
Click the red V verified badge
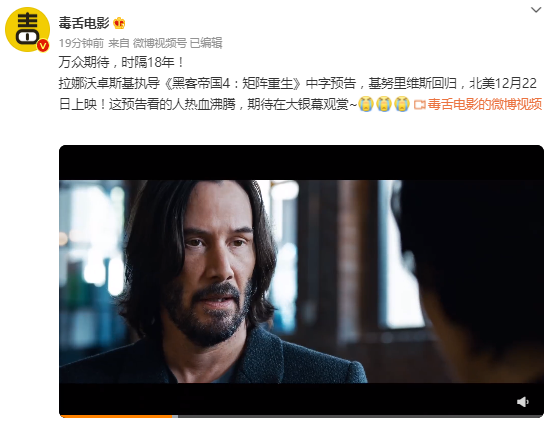coord(43,46)
